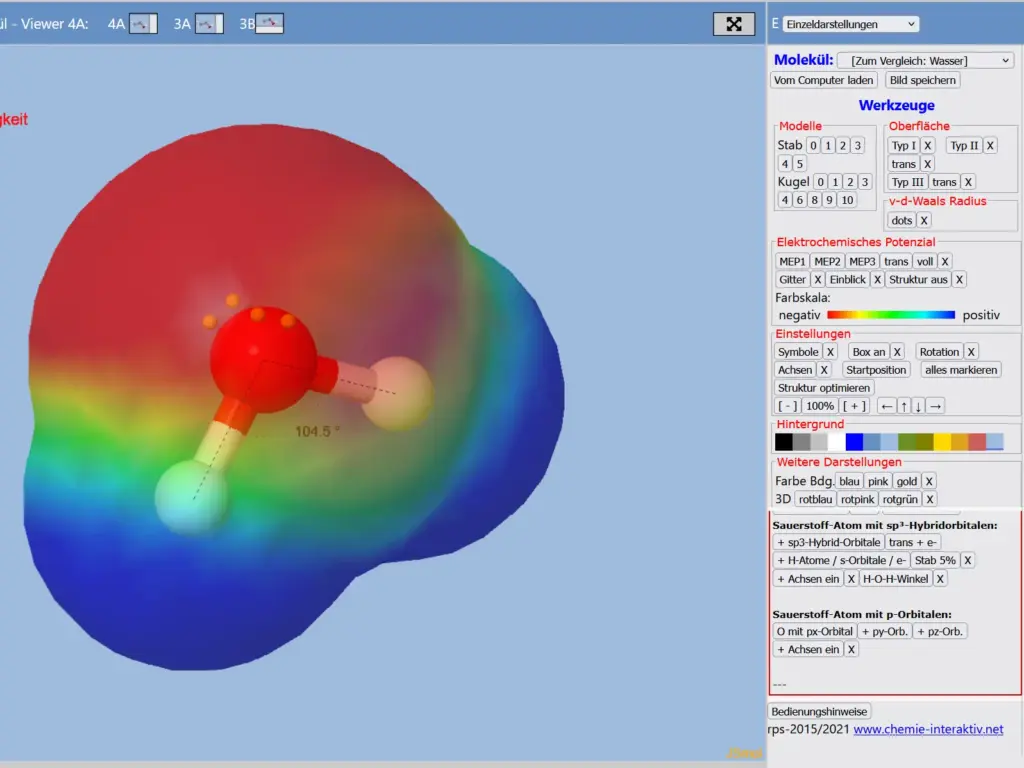Click the right arrow move button
This screenshot has height=768, width=1024.
[935, 406]
